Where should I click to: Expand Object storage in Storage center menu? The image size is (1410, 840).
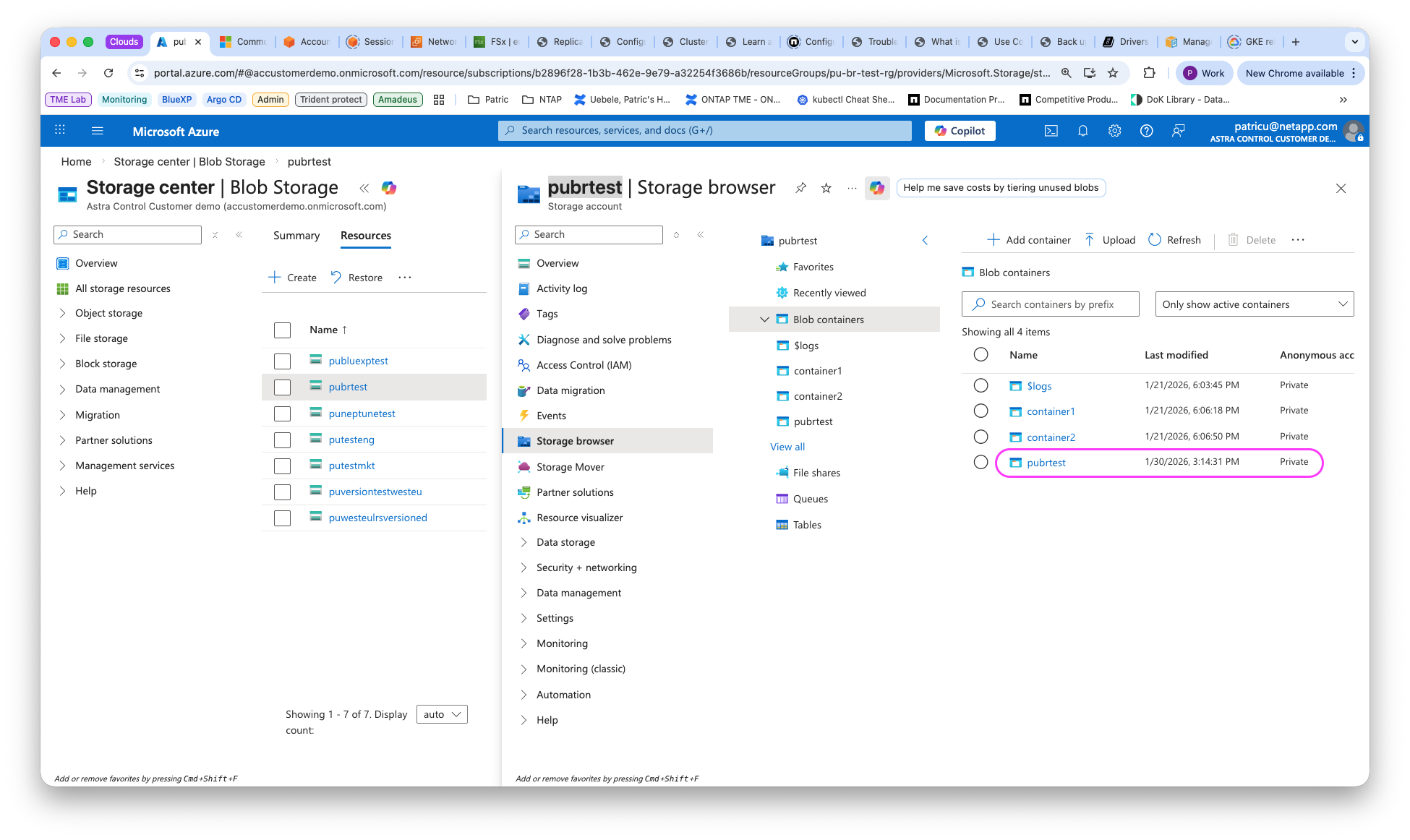click(x=62, y=313)
